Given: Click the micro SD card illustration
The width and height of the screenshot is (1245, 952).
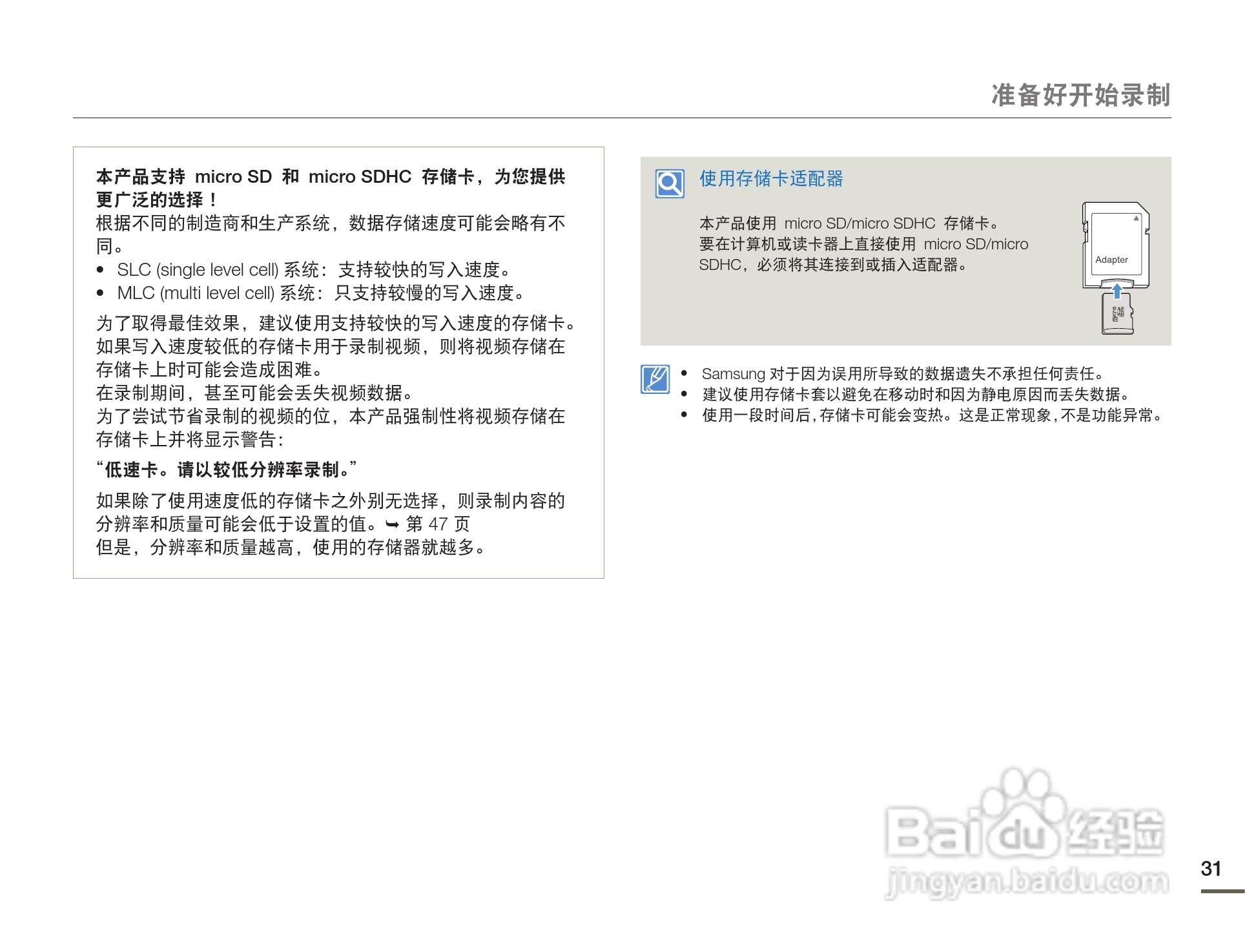Looking at the screenshot, I should 1118,315.
